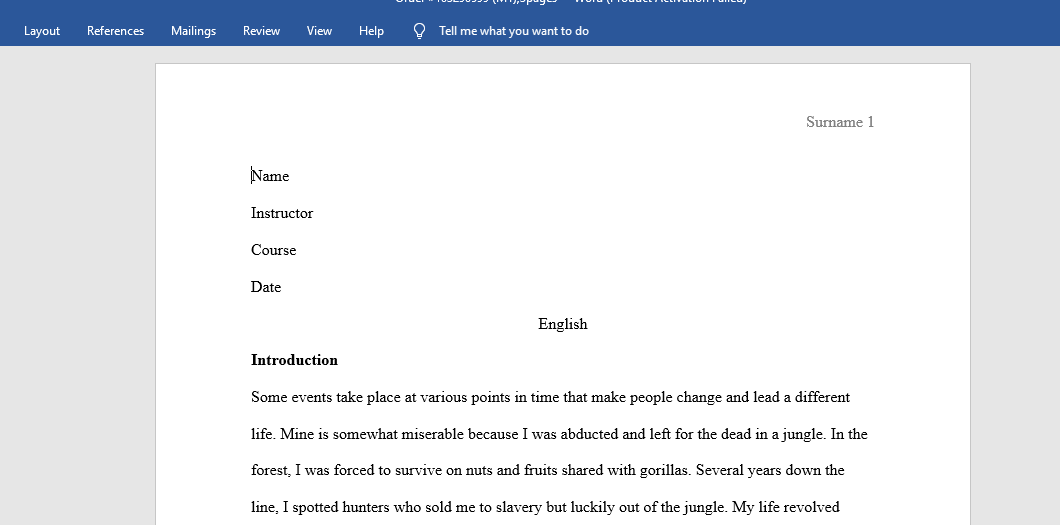Viewport: 1060px width, 525px height.
Task: Switch to the Mailings tab
Action: [193, 31]
